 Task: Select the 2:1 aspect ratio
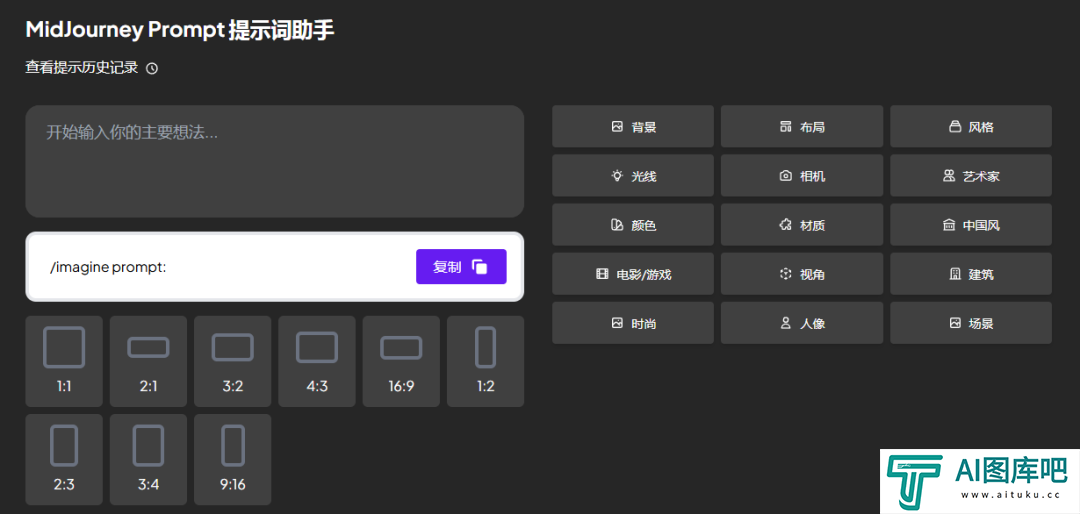pyautogui.click(x=148, y=361)
